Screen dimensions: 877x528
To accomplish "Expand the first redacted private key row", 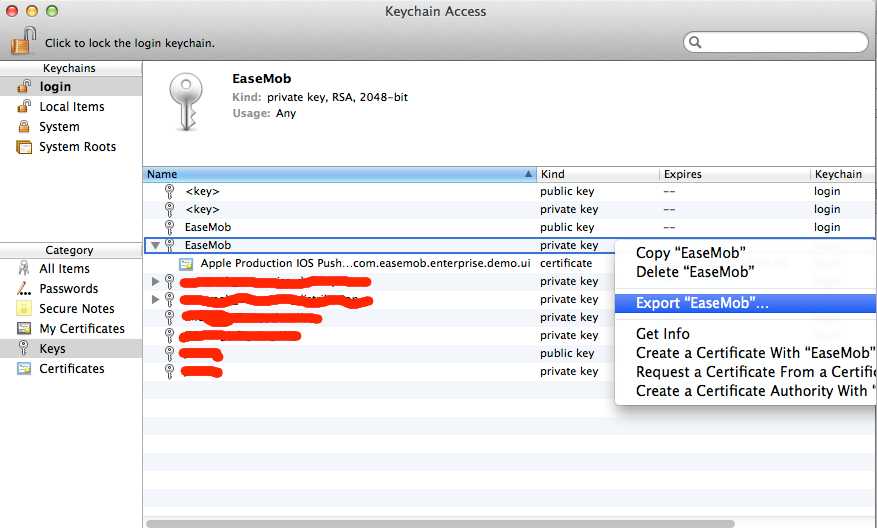I will coord(155,281).
